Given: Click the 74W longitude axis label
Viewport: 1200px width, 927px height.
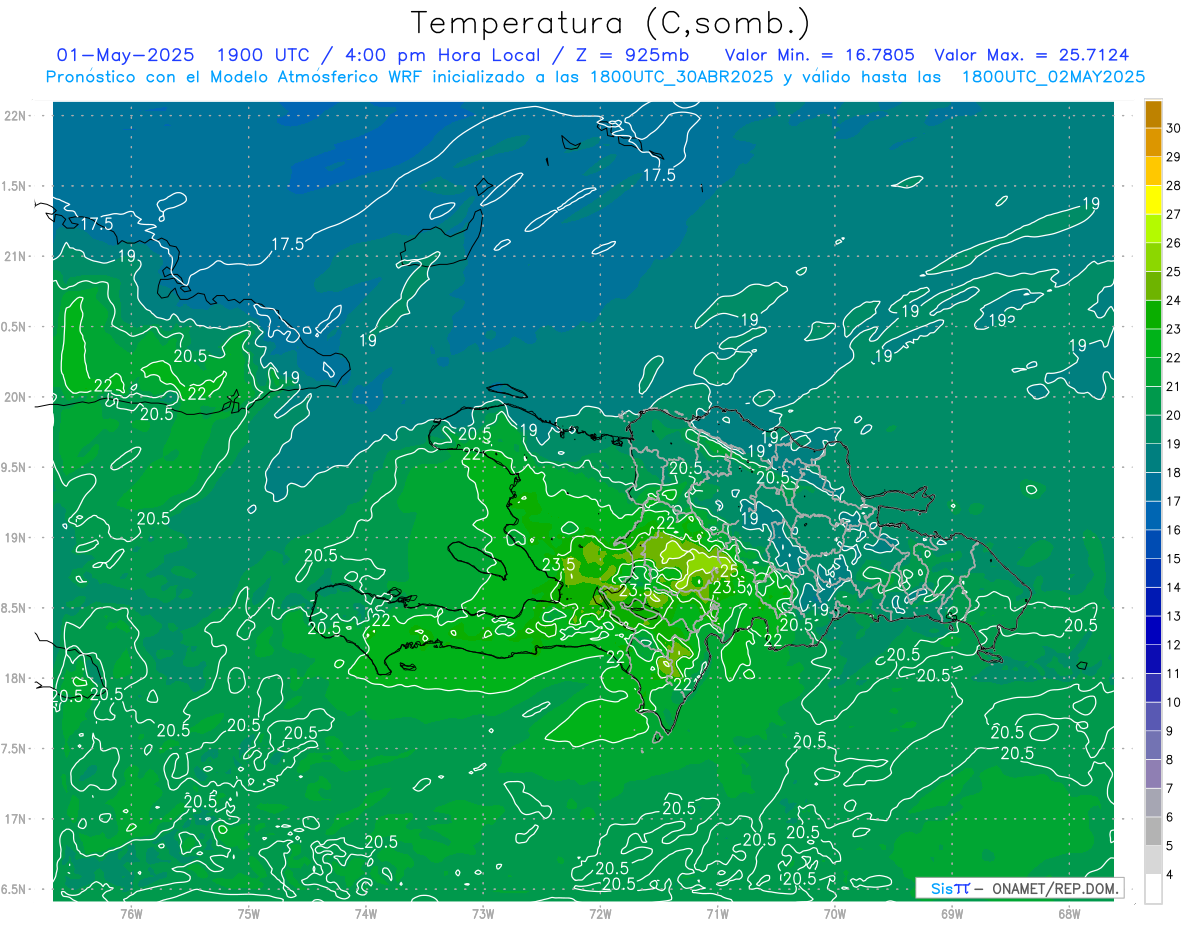Looking at the screenshot, I should click(x=366, y=914).
